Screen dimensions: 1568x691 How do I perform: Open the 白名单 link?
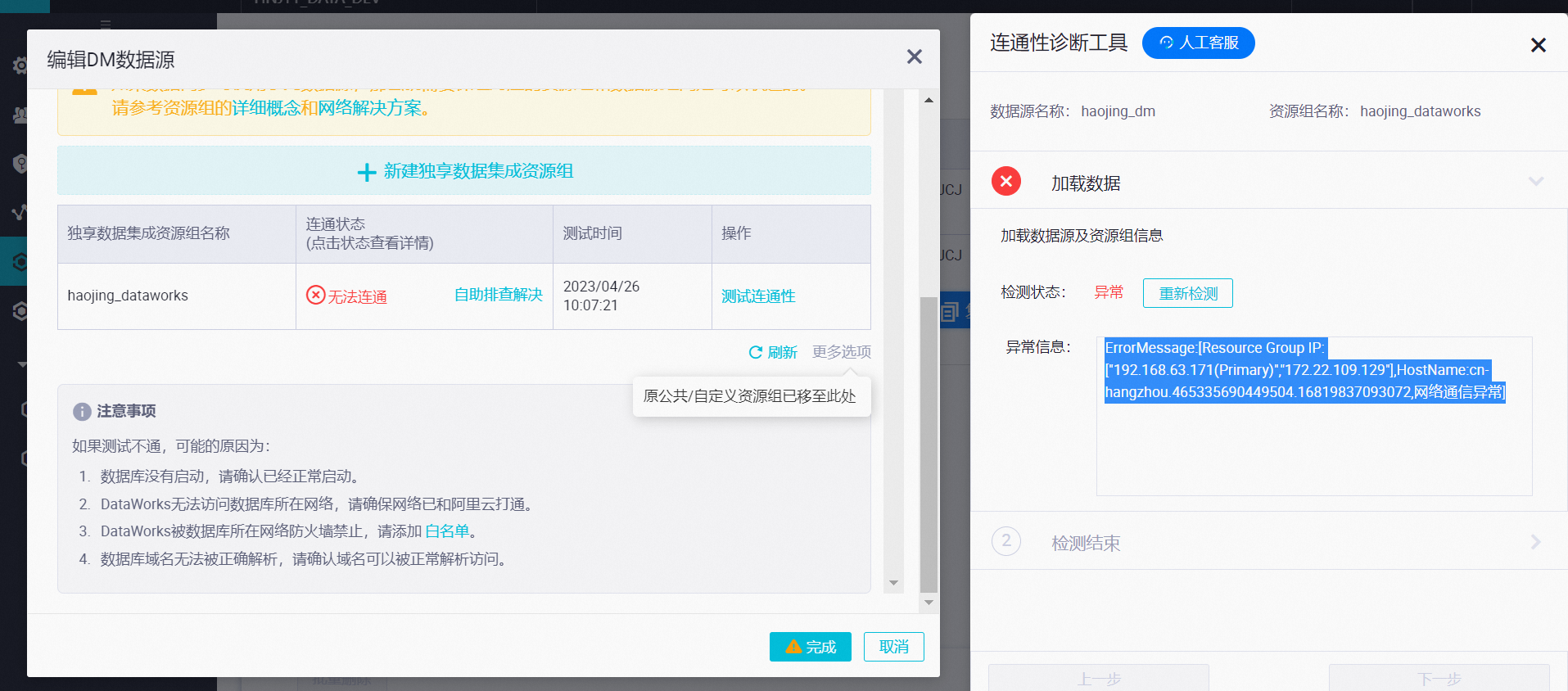pos(447,531)
